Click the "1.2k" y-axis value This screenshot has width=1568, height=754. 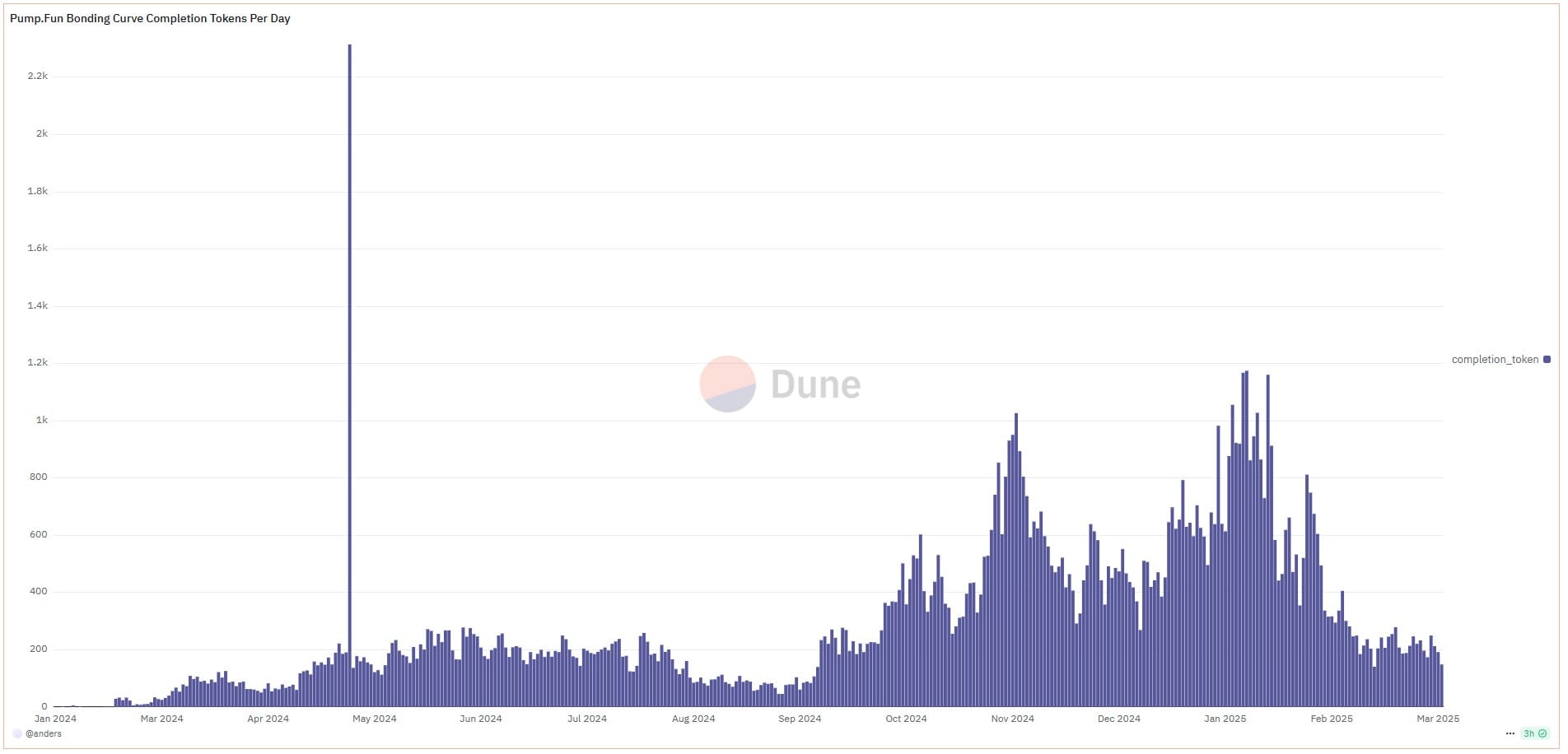click(38, 362)
